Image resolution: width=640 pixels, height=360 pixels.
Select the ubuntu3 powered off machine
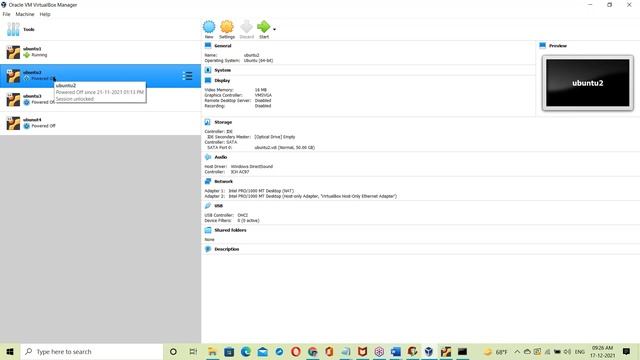(x=100, y=100)
